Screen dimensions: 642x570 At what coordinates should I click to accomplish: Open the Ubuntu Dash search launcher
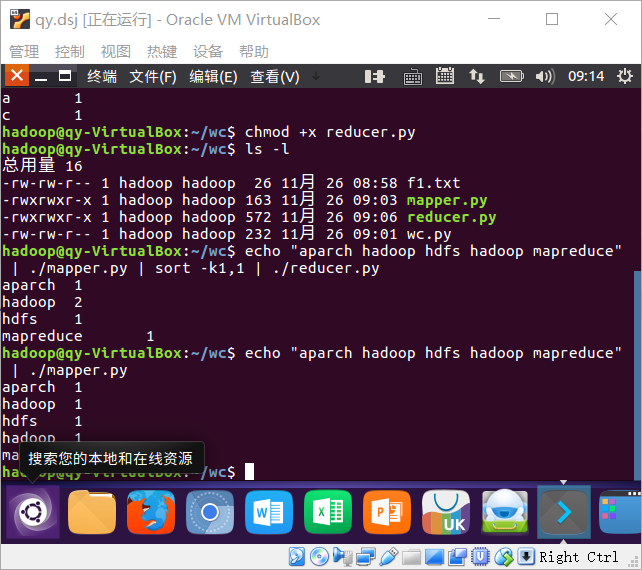click(x=33, y=512)
